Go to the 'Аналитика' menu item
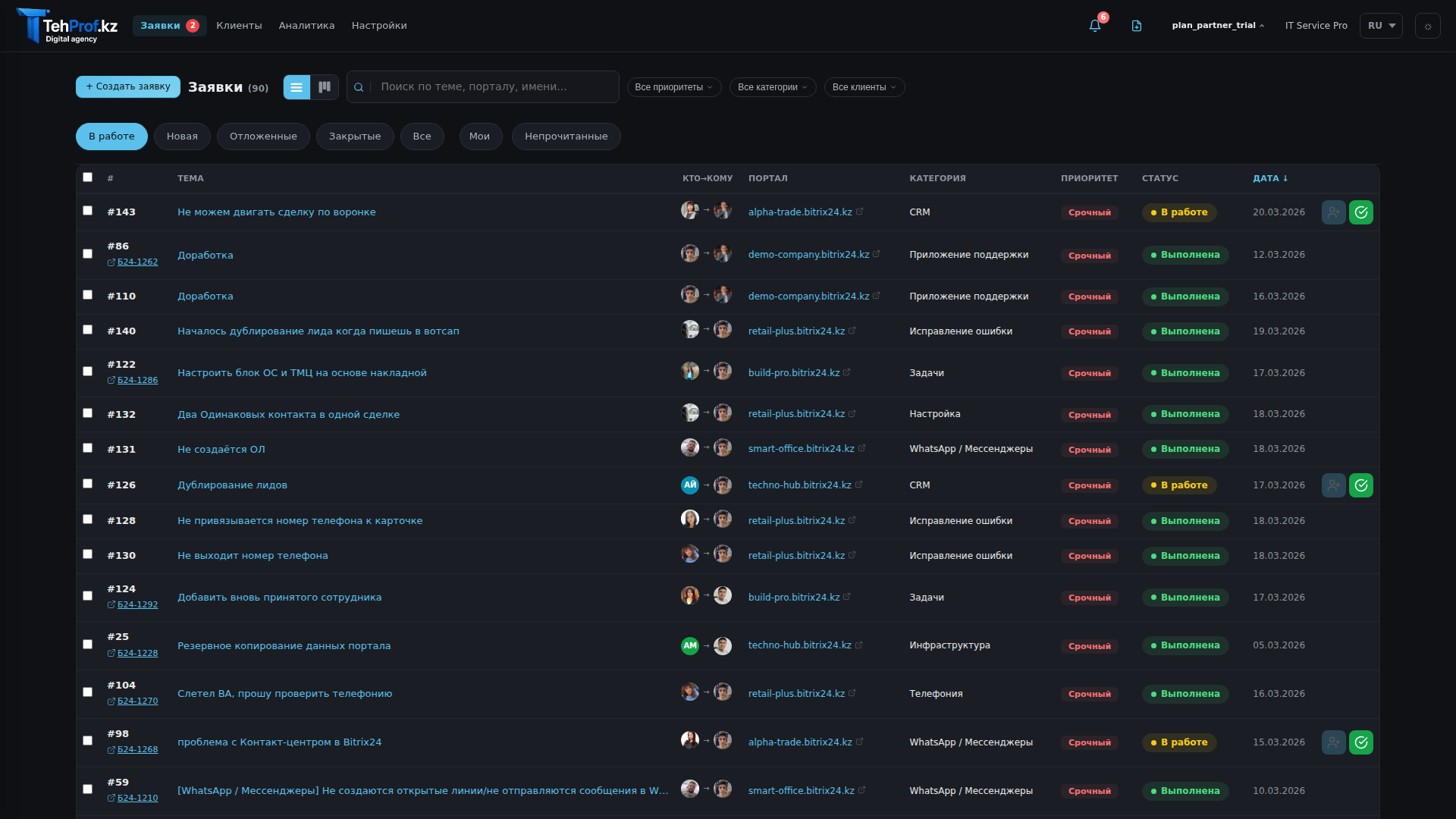Screen dimensions: 1456x819 [306, 26]
